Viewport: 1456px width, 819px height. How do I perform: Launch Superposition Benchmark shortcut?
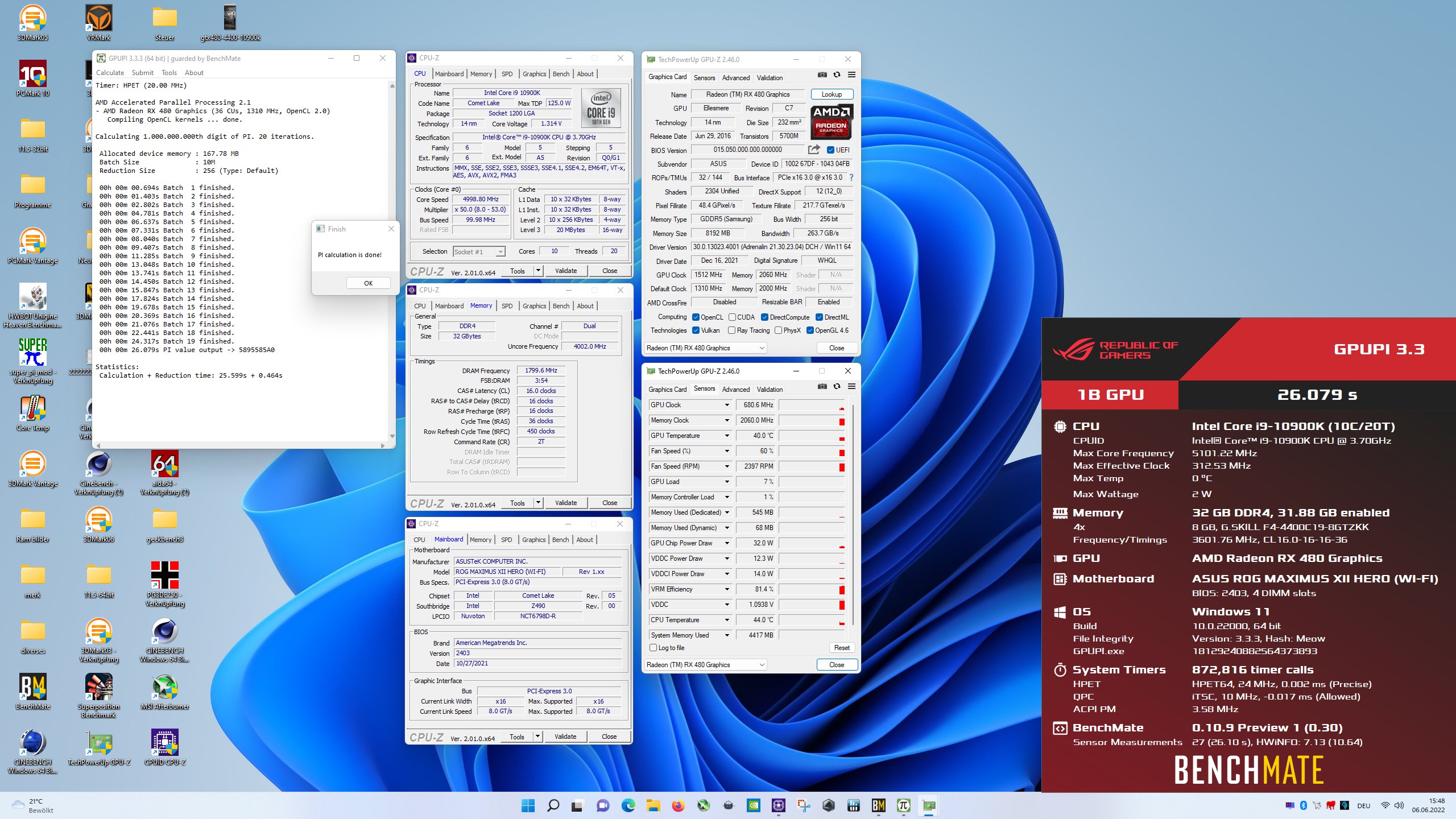click(x=98, y=696)
